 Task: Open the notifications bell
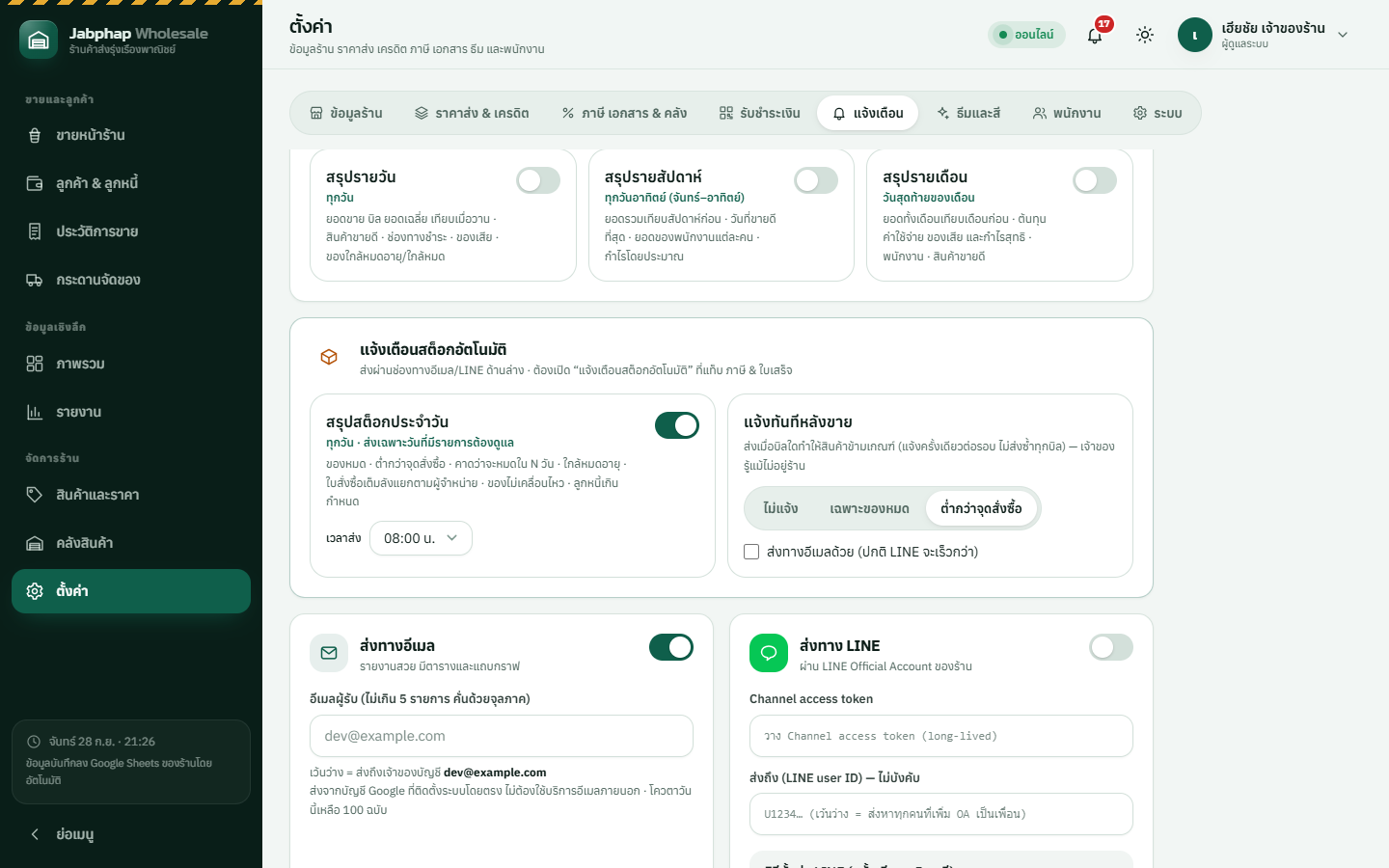click(1095, 35)
